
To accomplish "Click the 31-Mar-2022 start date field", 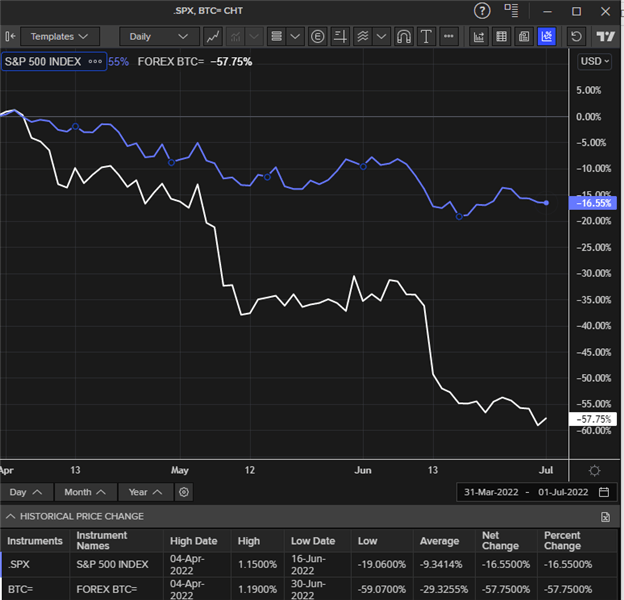I will point(491,492).
